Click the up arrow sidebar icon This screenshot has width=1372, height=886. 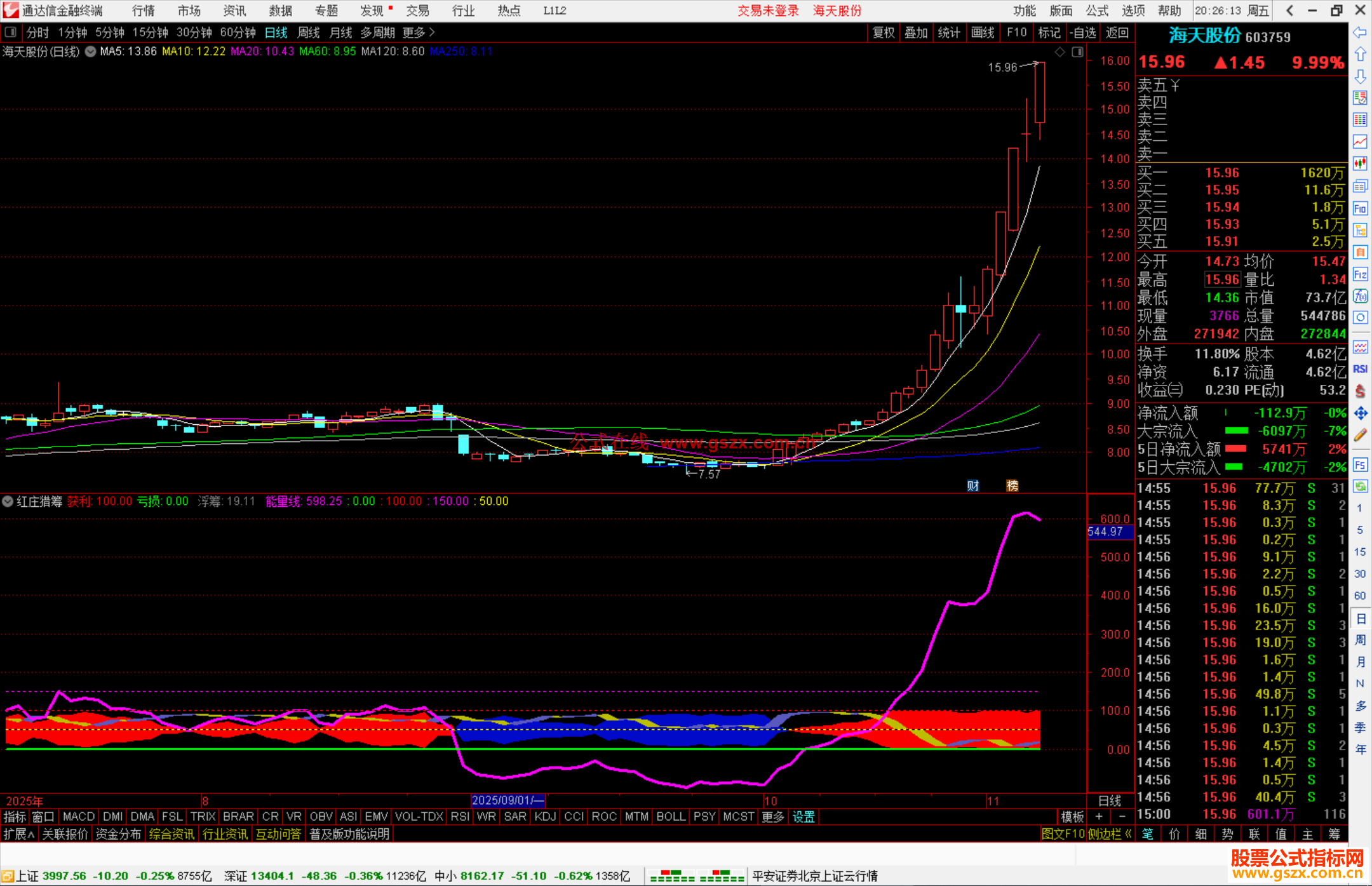(1360, 55)
